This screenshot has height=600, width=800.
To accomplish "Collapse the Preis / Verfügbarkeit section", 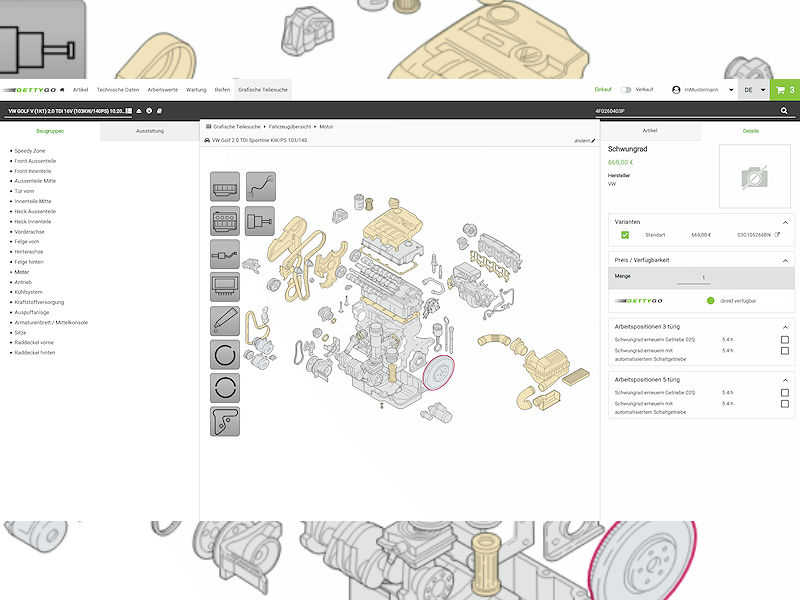I will 785,261.
